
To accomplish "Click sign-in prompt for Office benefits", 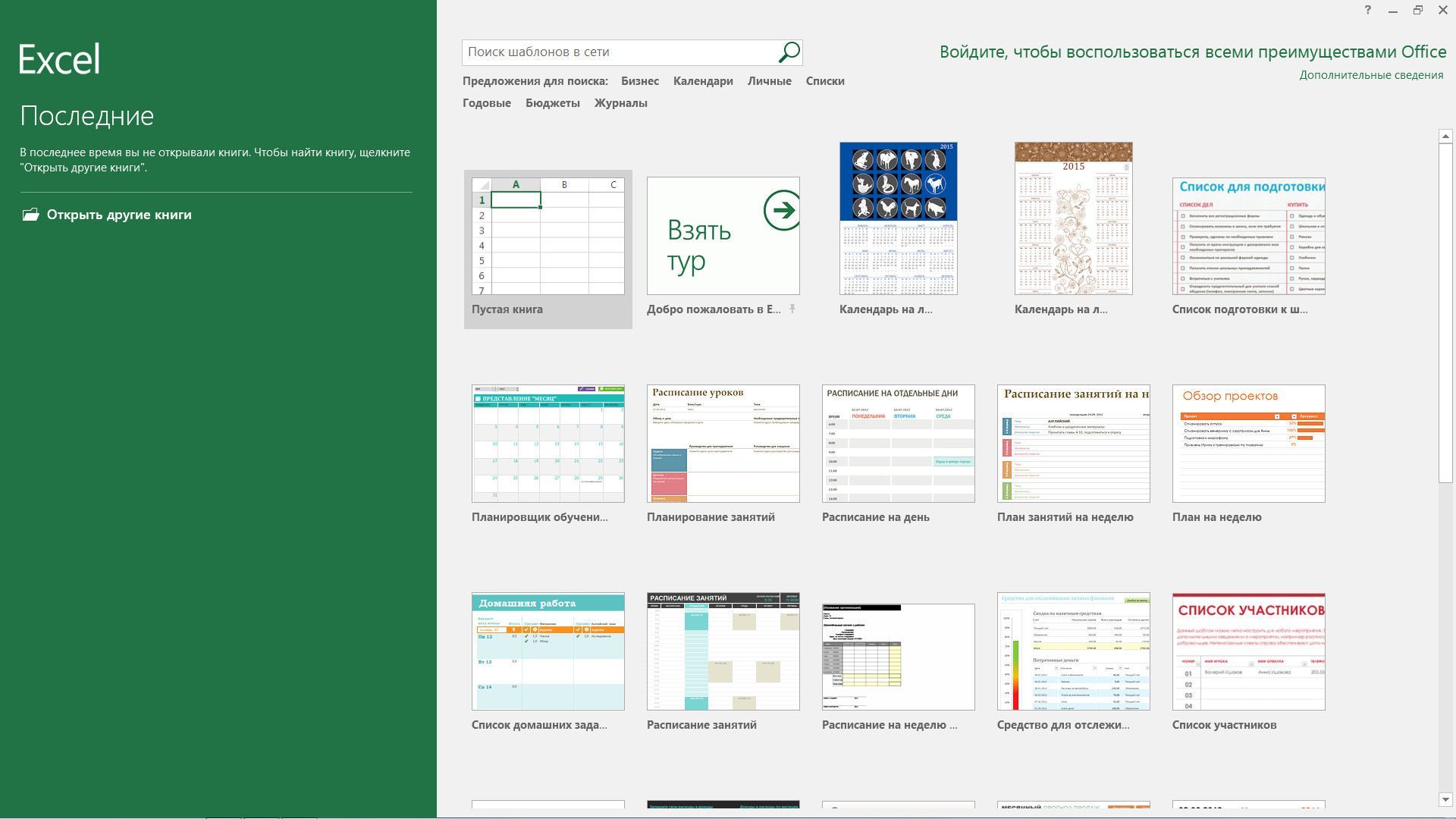I will coord(1193,52).
